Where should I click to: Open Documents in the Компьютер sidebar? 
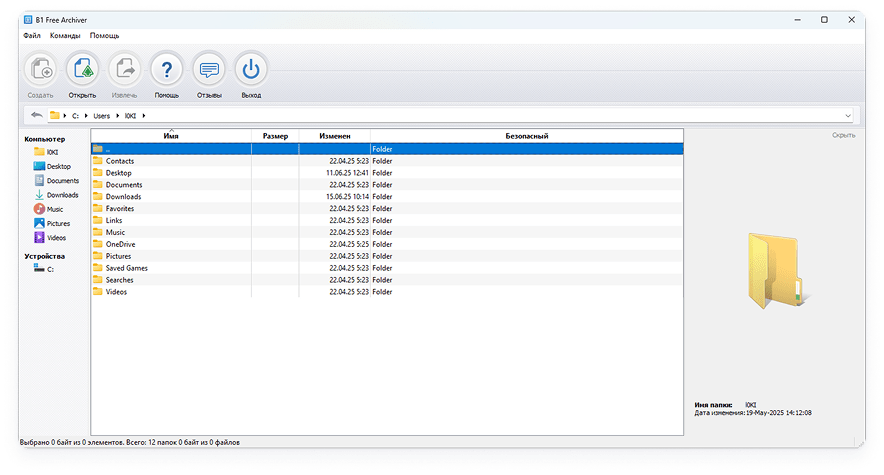pos(56,181)
